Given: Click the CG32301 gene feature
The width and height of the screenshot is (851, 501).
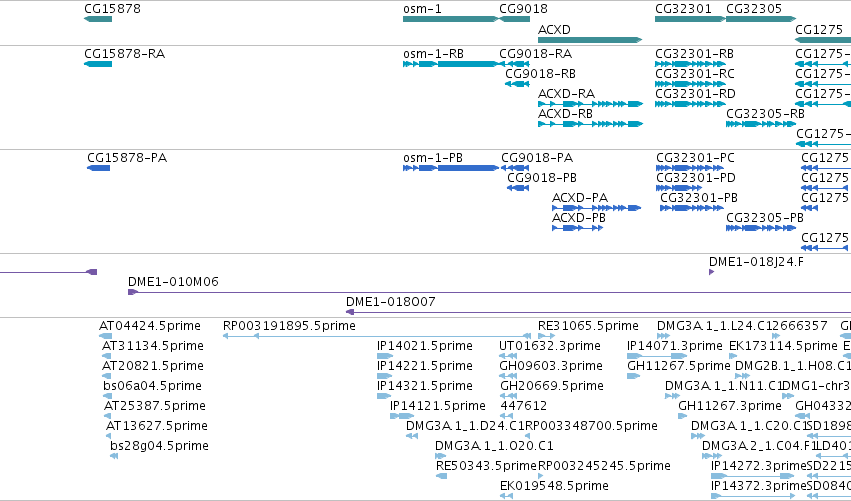Looking at the screenshot, I should click(690, 19).
